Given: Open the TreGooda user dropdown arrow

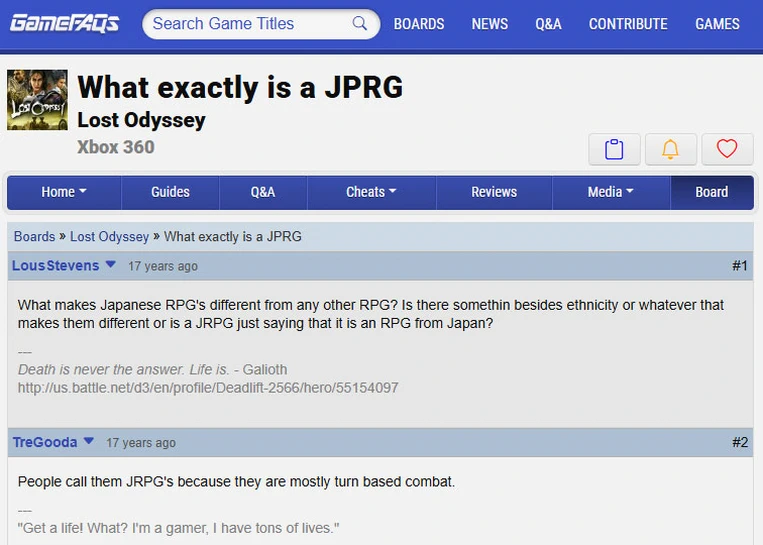Looking at the screenshot, I should (x=89, y=441).
